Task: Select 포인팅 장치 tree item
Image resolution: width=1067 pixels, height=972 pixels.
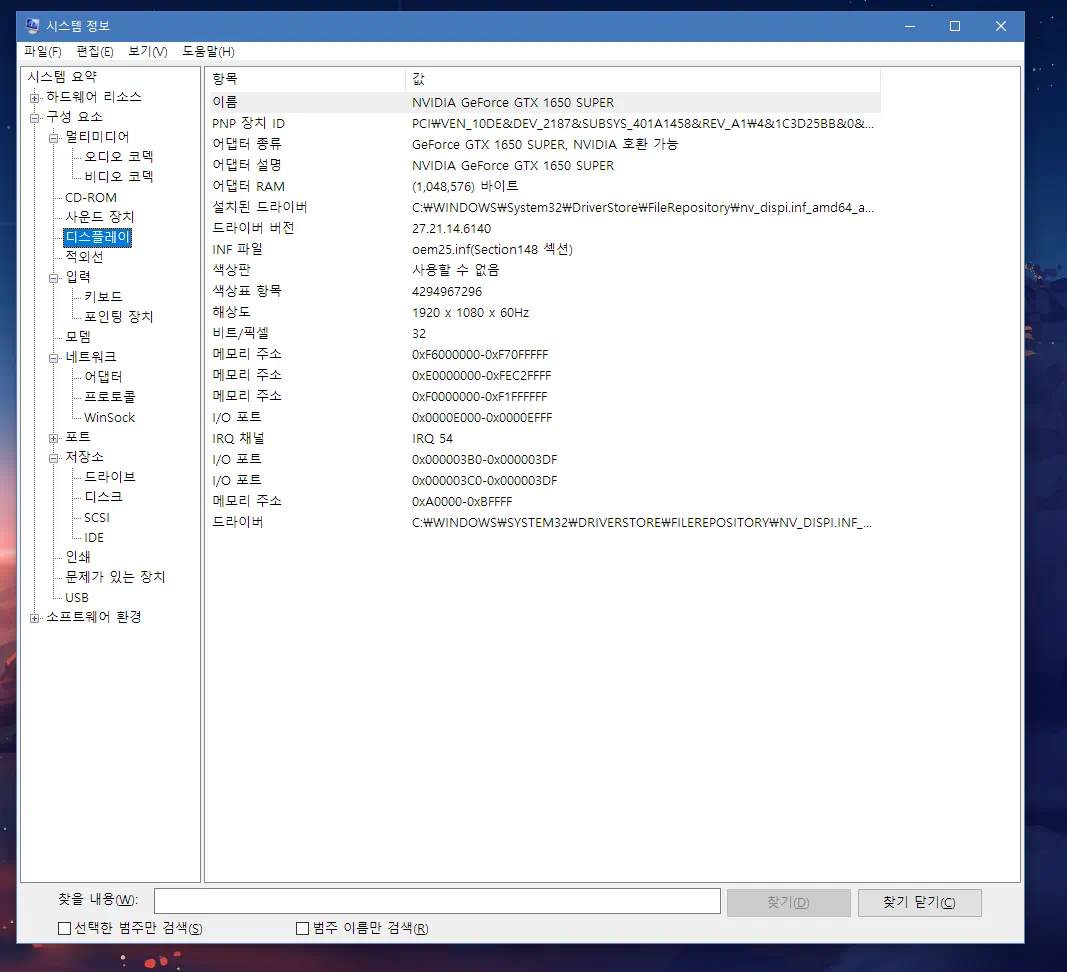Action: click(x=118, y=317)
